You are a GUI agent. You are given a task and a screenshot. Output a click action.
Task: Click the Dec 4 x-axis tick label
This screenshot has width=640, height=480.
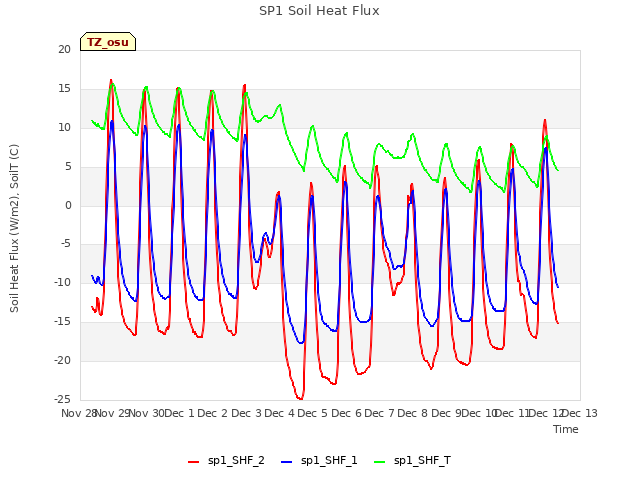pyautogui.click(x=280, y=413)
